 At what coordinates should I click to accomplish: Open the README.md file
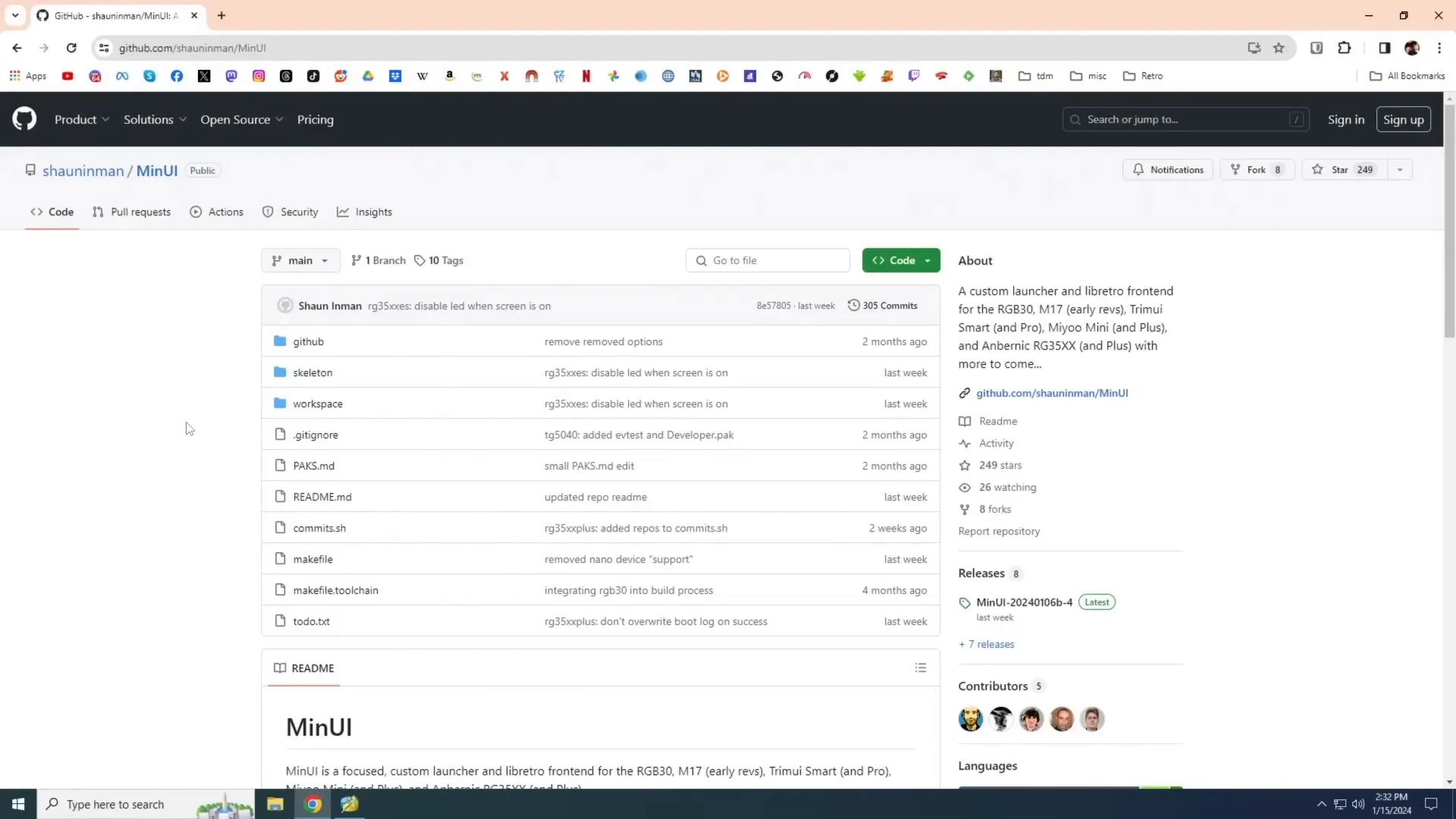[322, 497]
